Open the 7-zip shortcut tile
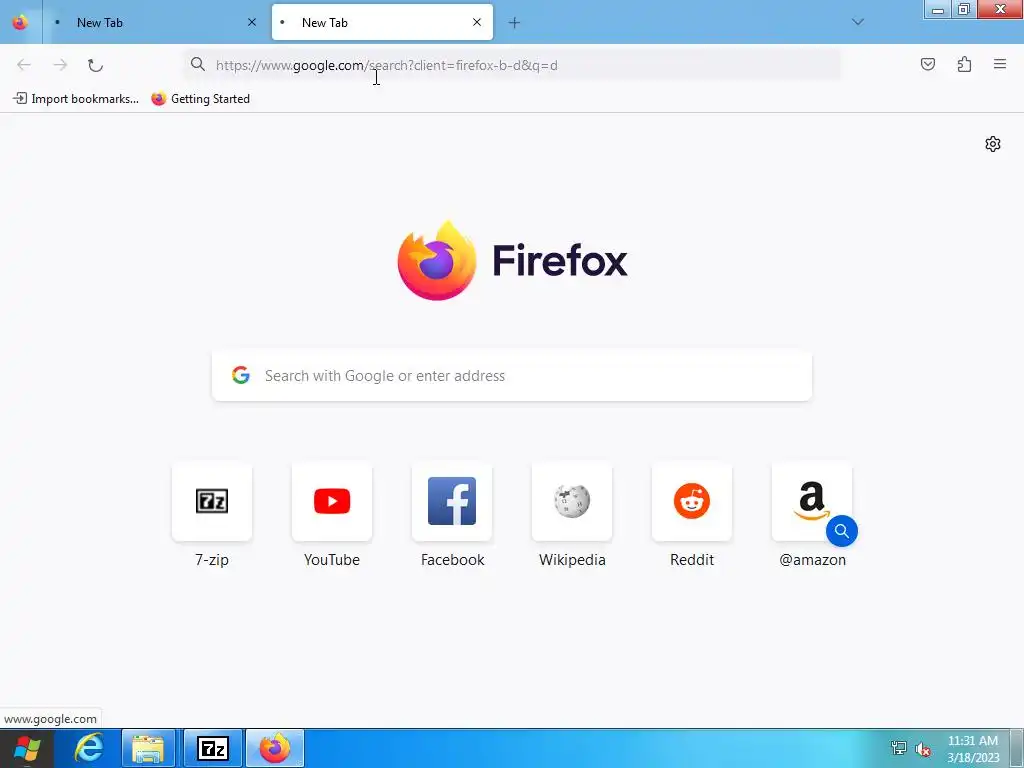Viewport: 1024px width, 768px height. 212,502
